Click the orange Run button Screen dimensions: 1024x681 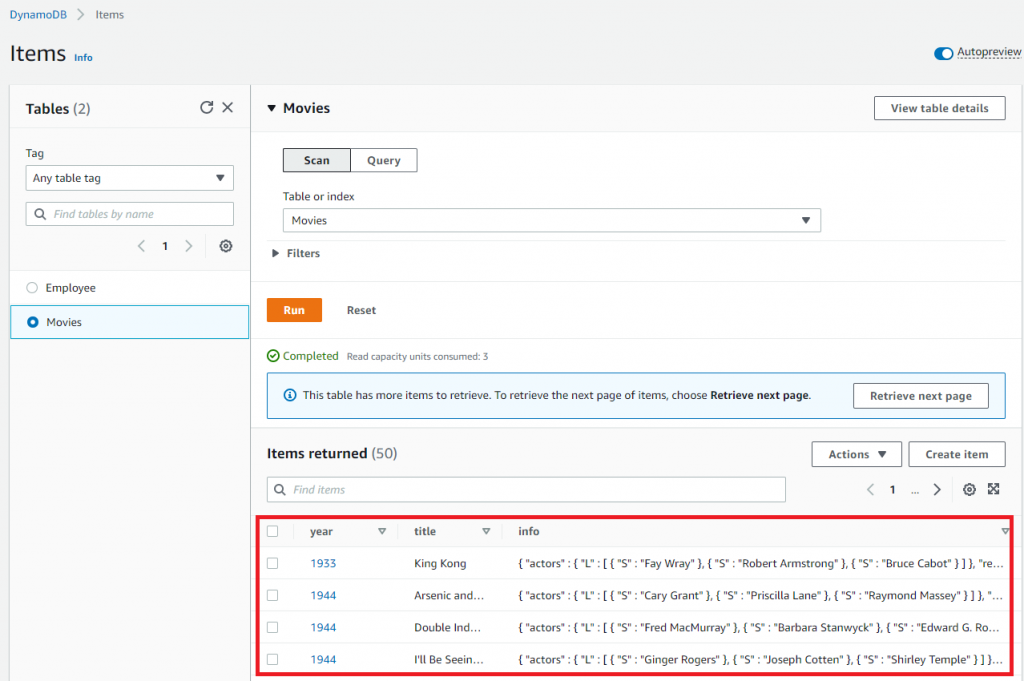294,310
